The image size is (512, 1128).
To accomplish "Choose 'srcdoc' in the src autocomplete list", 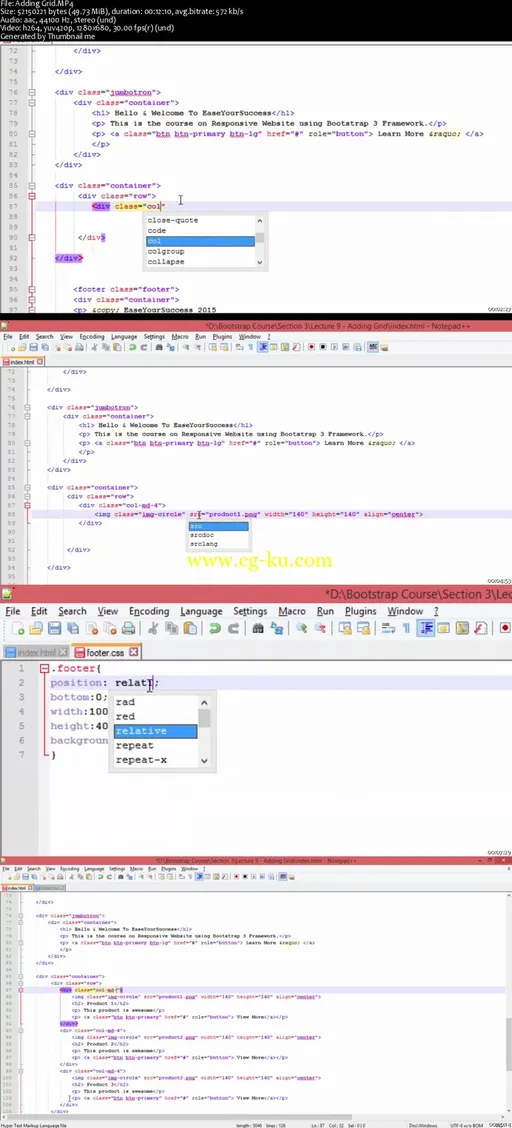I will 219,535.
